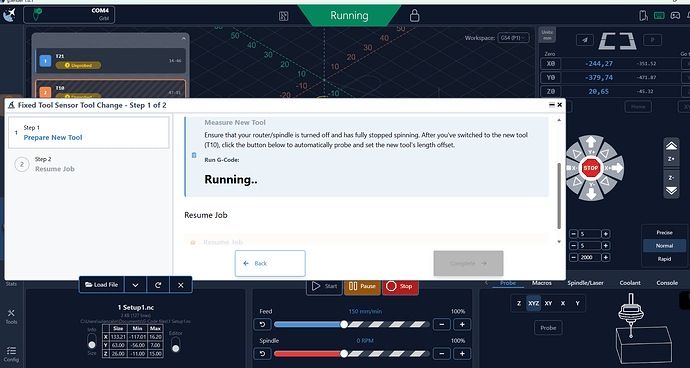The image size is (690, 368).
Task: Click the green keyboard shortcuts icon
Action: 659,15
